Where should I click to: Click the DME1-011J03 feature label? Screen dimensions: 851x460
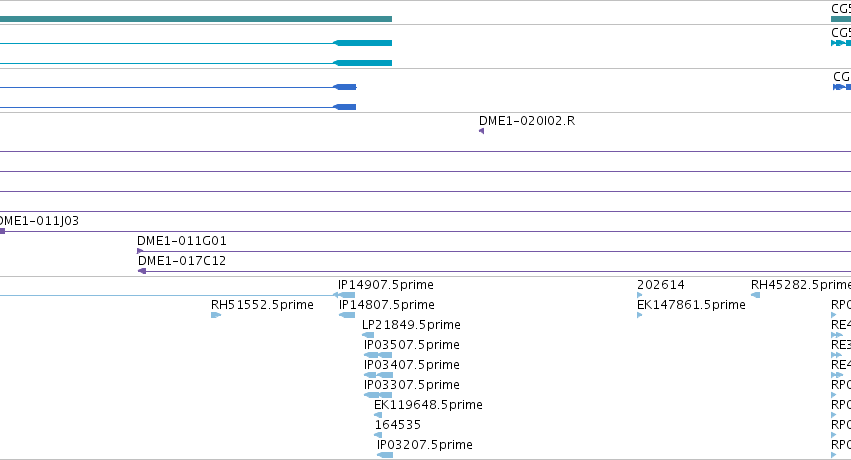pyautogui.click(x=38, y=221)
